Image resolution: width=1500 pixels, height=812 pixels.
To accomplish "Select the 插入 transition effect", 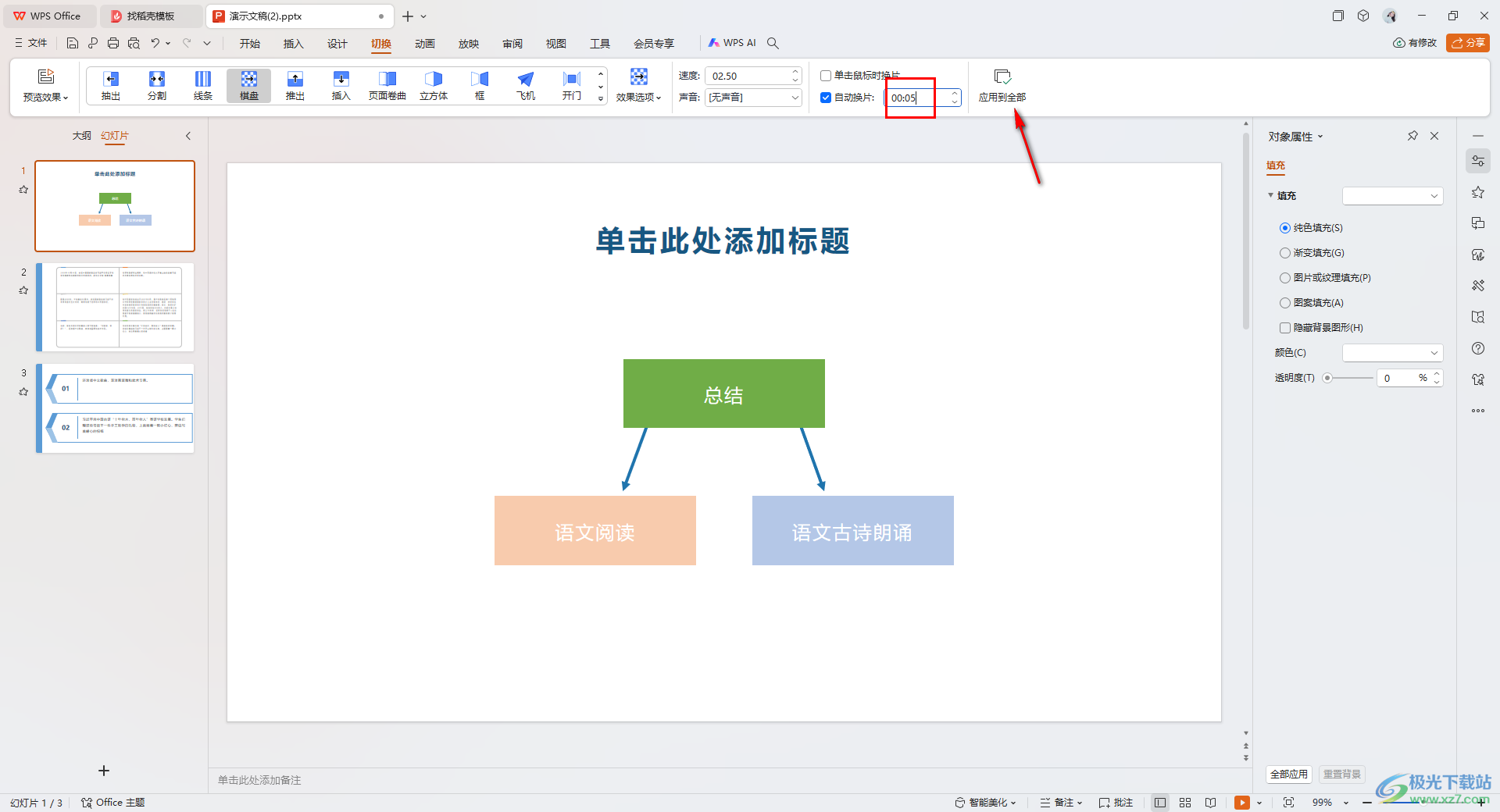I will coord(341,85).
